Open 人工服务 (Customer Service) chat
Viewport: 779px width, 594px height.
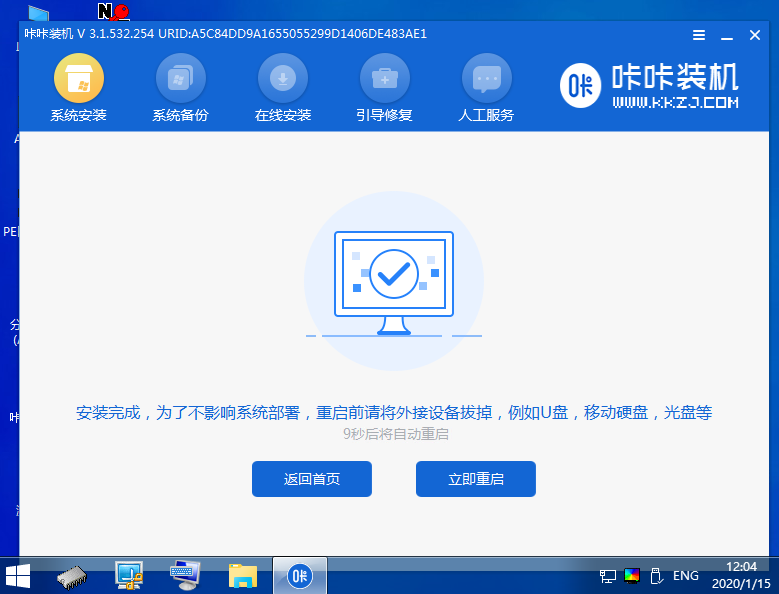[x=486, y=88]
